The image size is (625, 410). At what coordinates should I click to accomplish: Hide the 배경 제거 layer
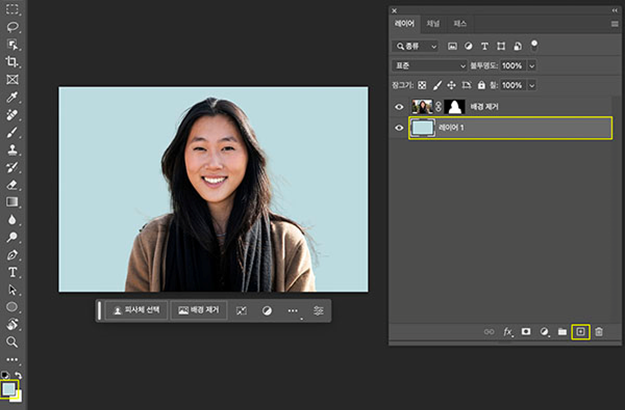pos(399,106)
